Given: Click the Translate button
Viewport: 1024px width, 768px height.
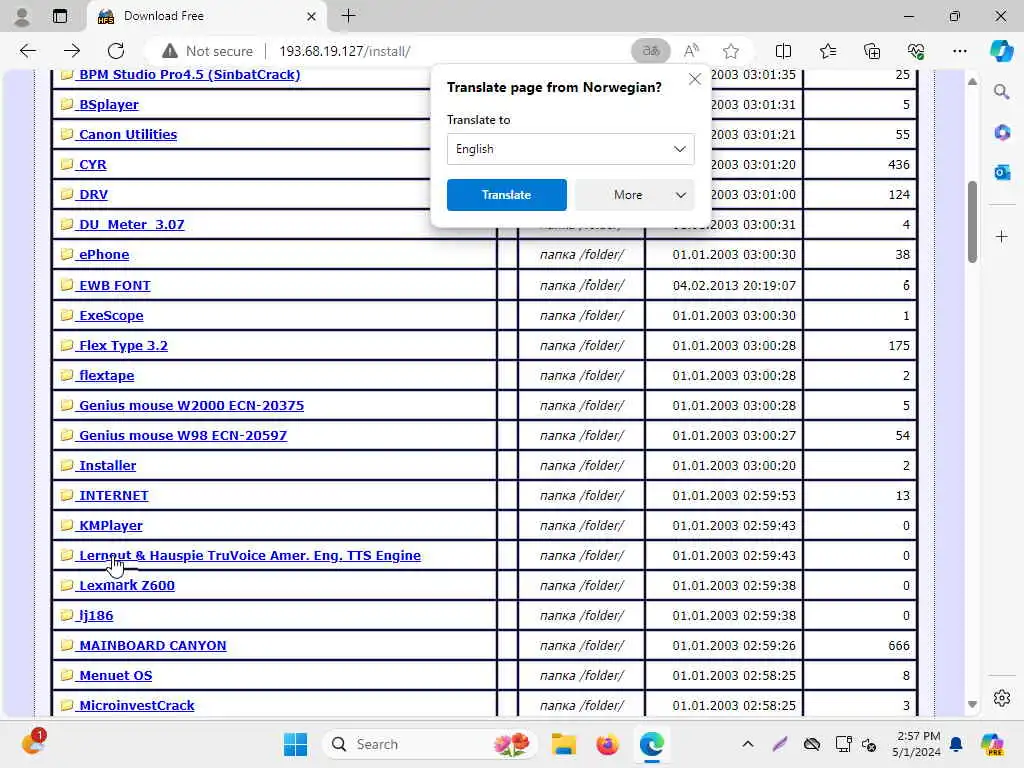Looking at the screenshot, I should coord(506,195).
